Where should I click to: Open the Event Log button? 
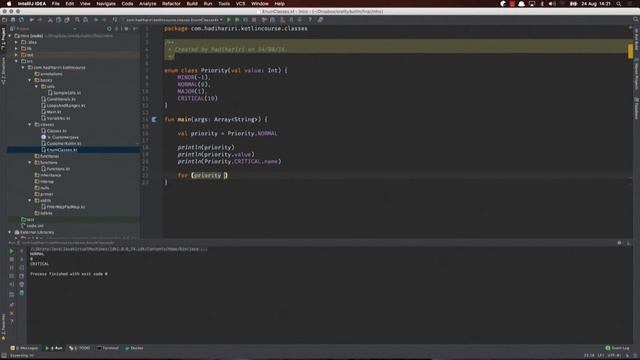pos(618,348)
